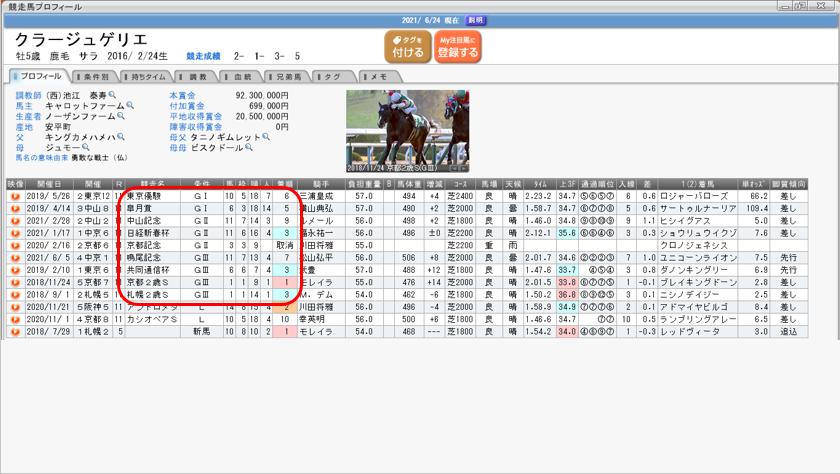Click the 説明 button in the header
The width and height of the screenshot is (840, 474).
click(x=477, y=20)
